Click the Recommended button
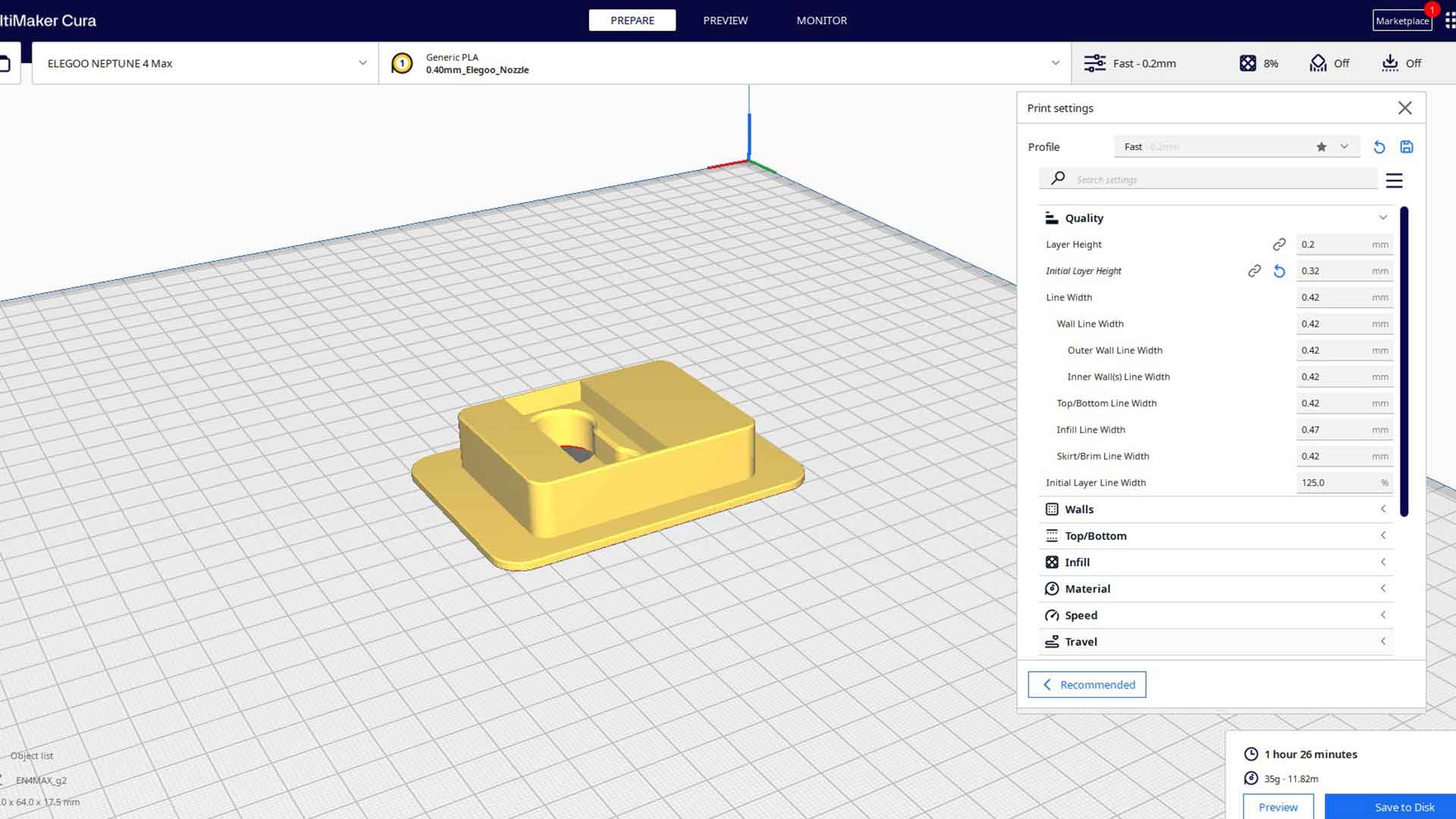1456x819 pixels. [x=1087, y=685]
